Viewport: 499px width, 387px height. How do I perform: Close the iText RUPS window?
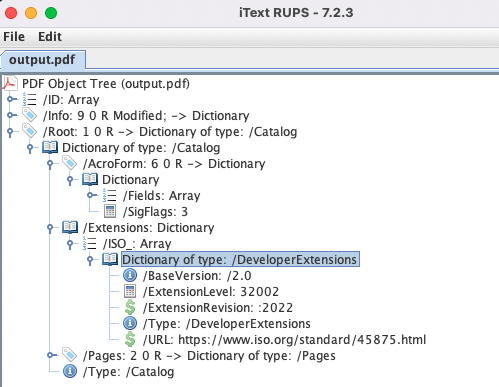tap(11, 13)
